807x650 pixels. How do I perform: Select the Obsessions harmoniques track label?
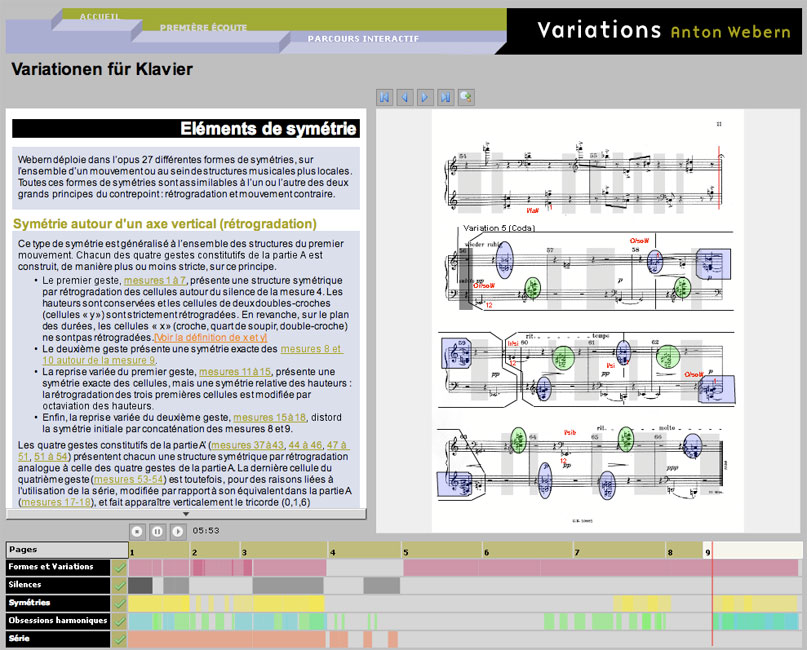coord(58,621)
